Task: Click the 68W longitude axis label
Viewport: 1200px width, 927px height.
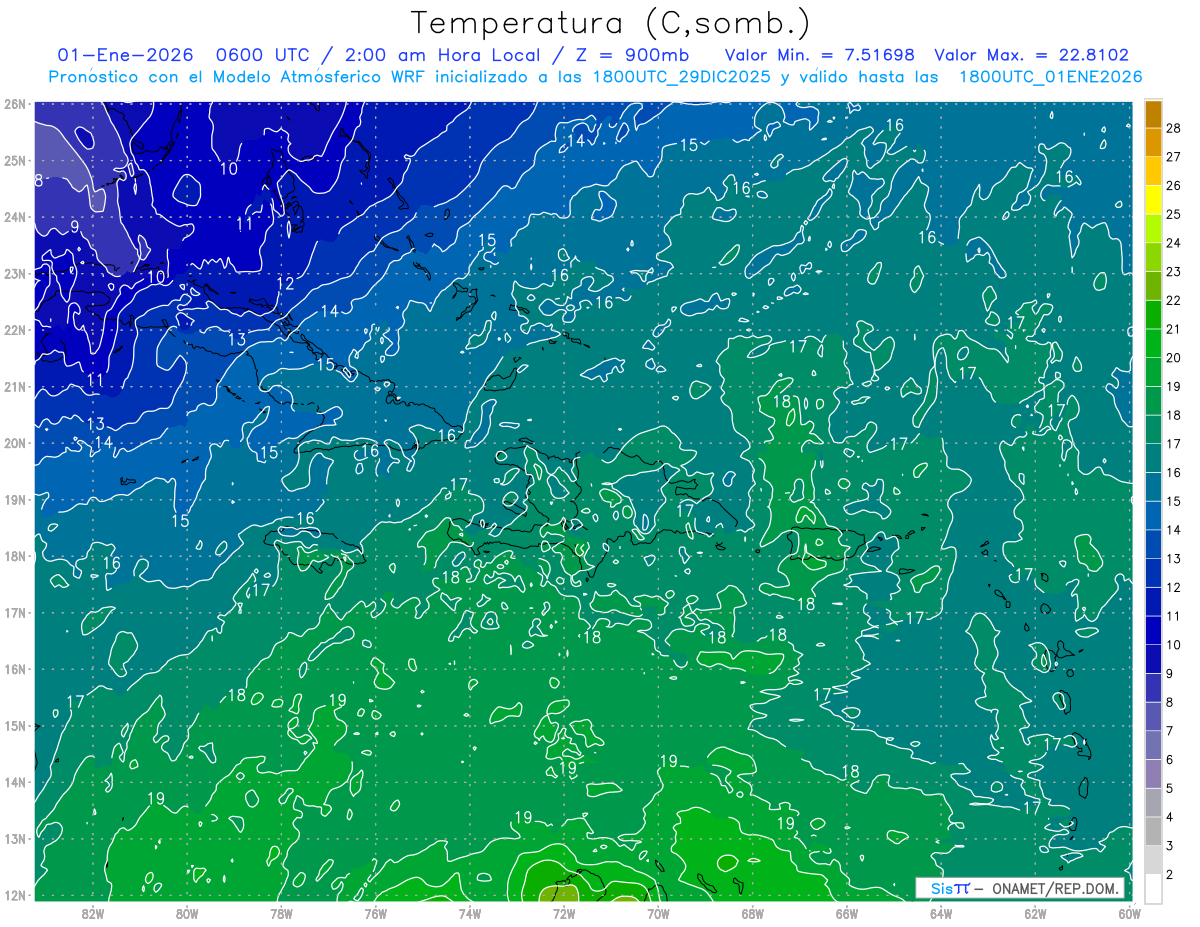Action: click(753, 913)
